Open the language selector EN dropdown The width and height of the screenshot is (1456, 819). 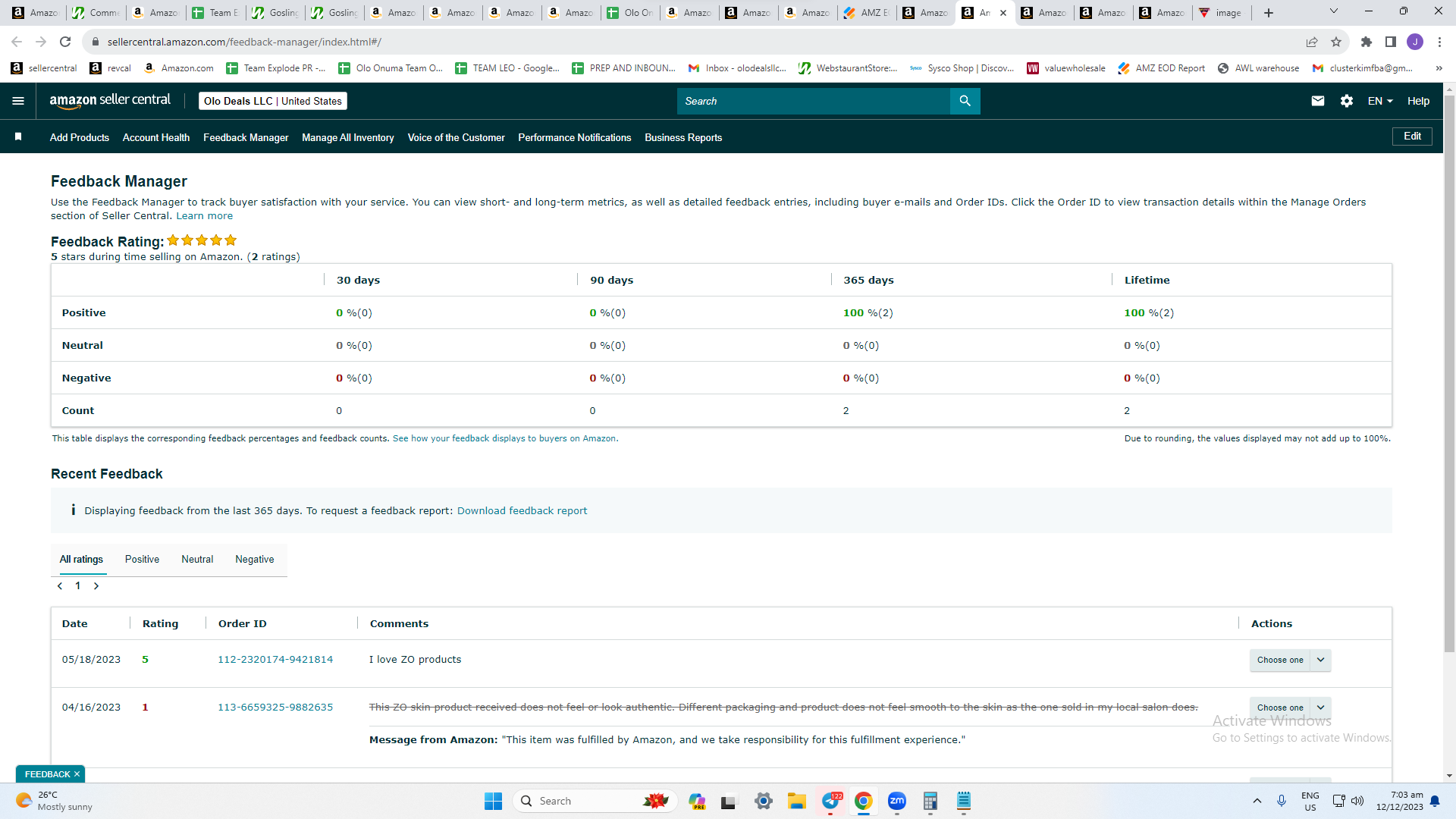[1380, 101]
